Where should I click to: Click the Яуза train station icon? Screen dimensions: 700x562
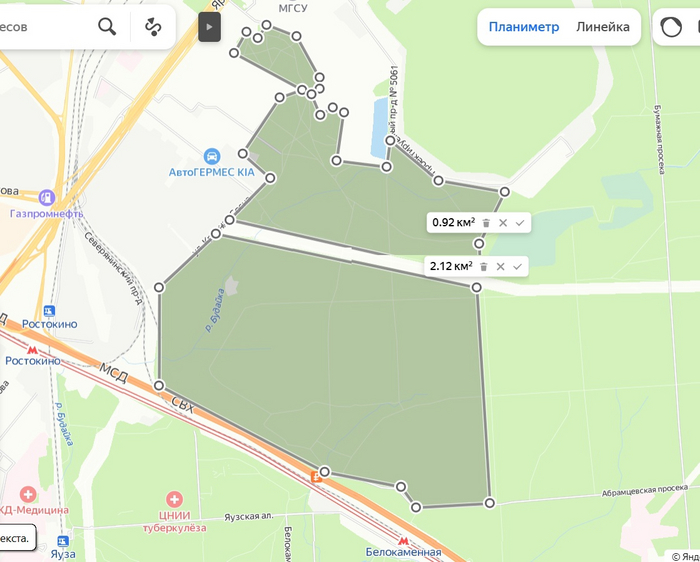coord(63,541)
